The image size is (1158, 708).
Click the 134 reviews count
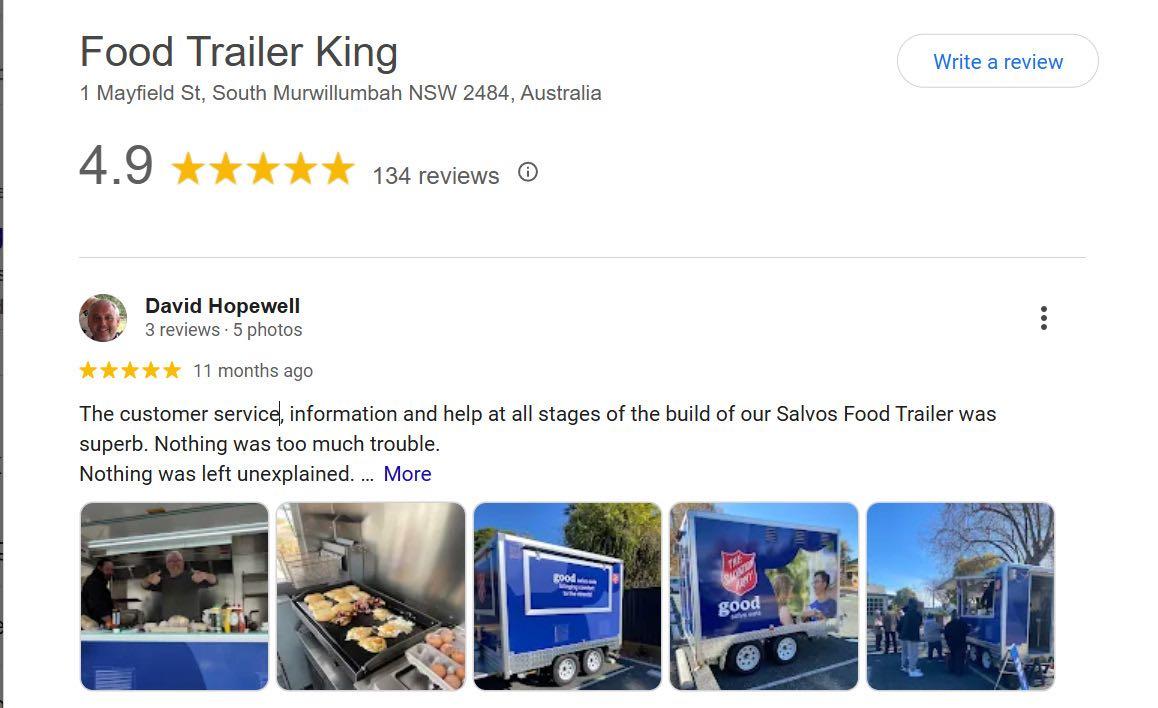click(436, 176)
